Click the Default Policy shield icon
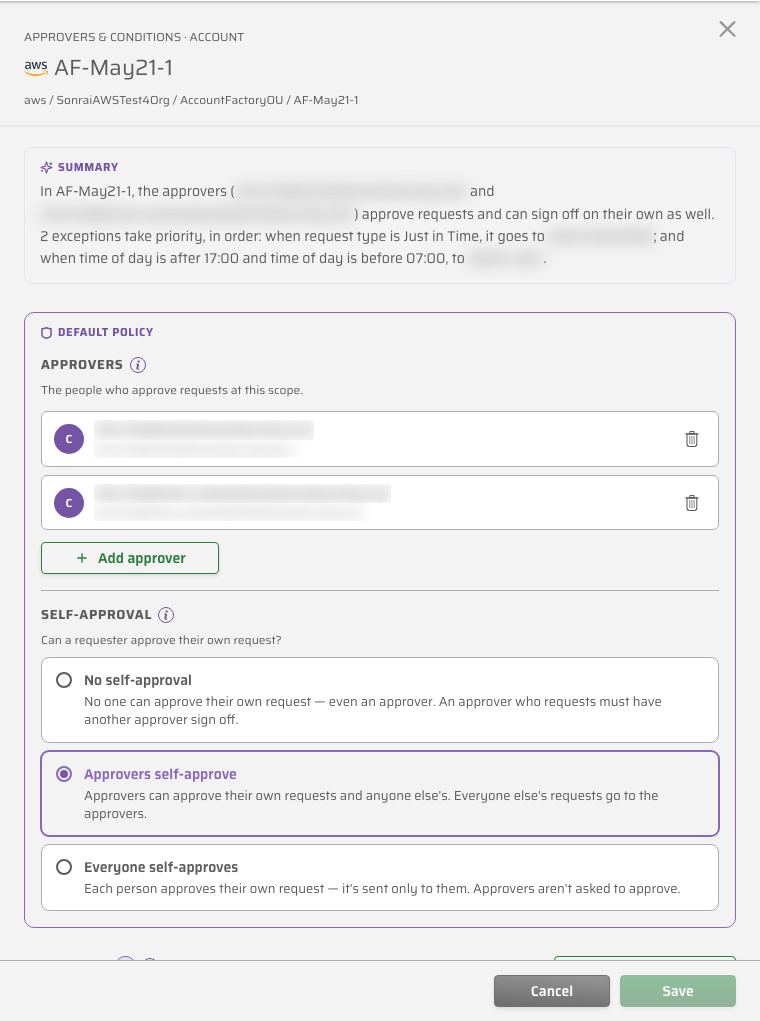 click(x=46, y=333)
